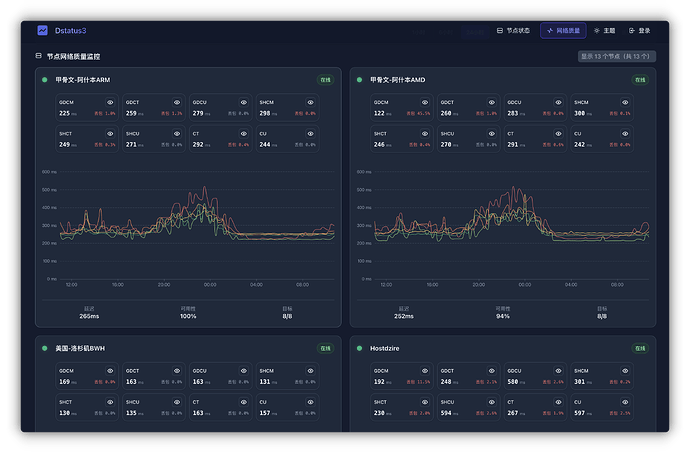Click the 252ms latency value
This screenshot has height=452, width=690.
tap(404, 316)
